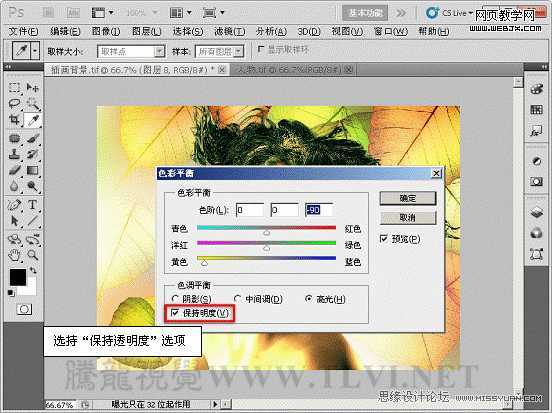
Task: Select the Path Selection tool
Action: [14, 221]
